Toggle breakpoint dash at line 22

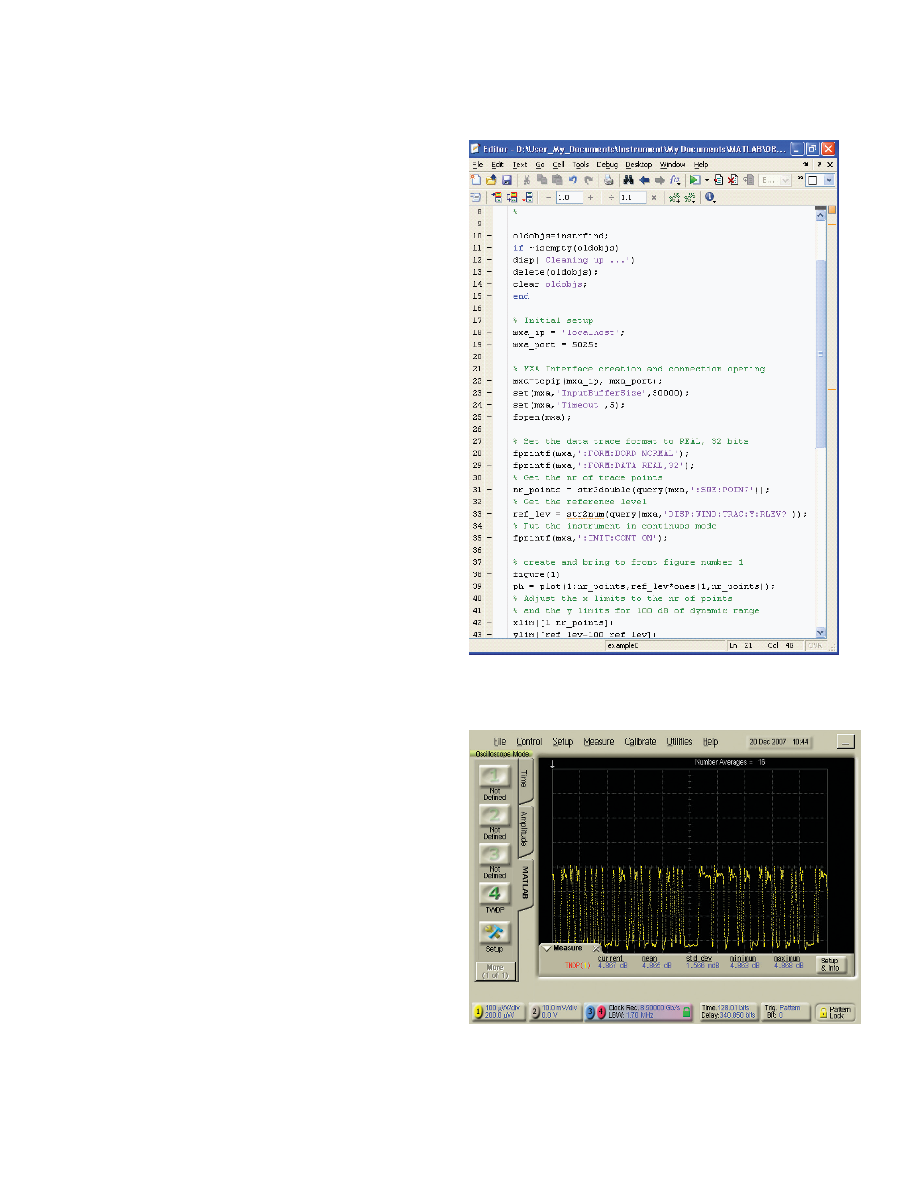pos(489,381)
